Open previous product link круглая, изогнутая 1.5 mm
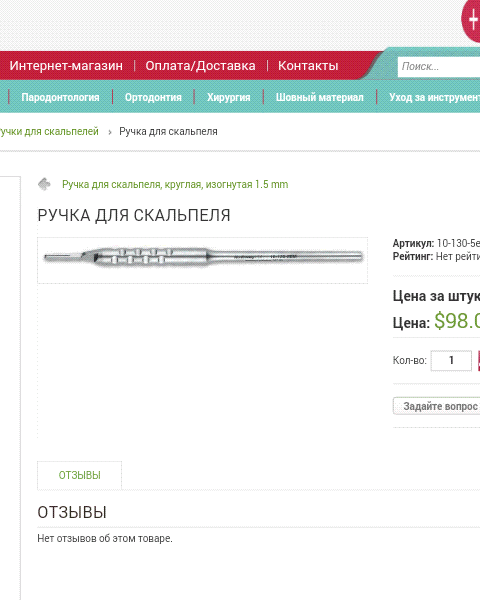The height and width of the screenshot is (600, 480). [x=175, y=184]
